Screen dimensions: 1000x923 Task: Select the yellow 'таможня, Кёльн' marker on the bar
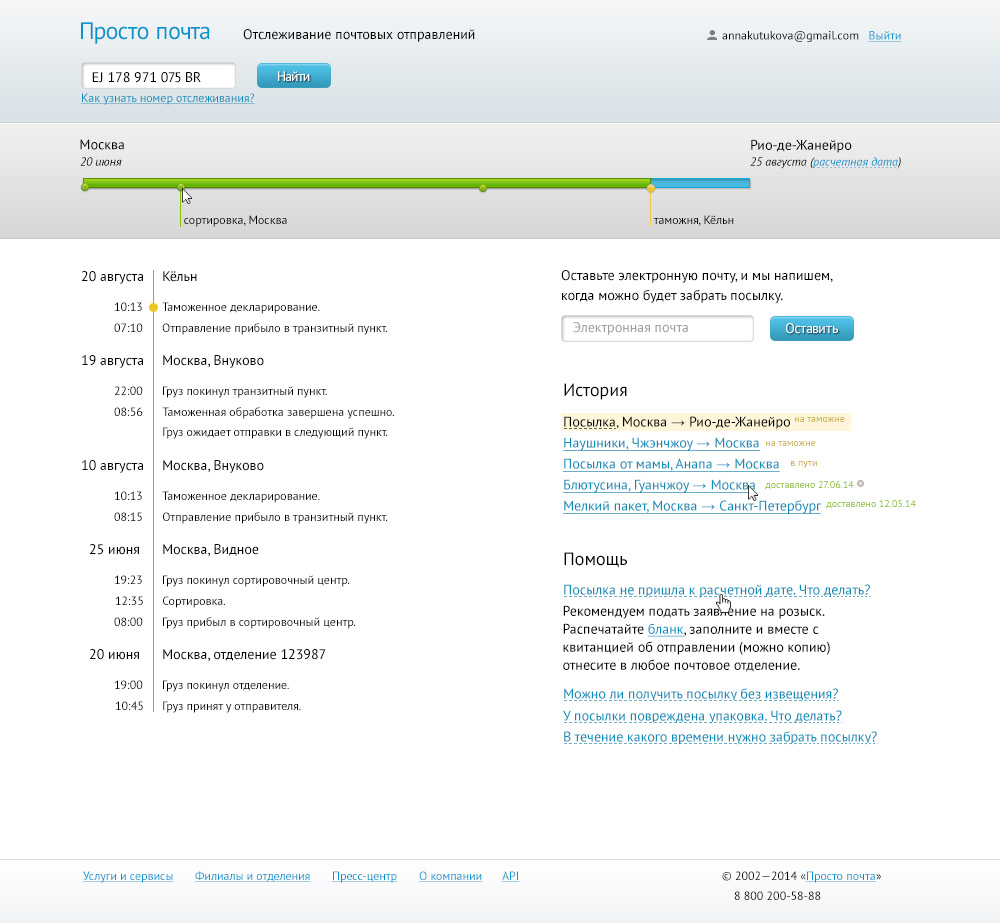click(x=650, y=187)
